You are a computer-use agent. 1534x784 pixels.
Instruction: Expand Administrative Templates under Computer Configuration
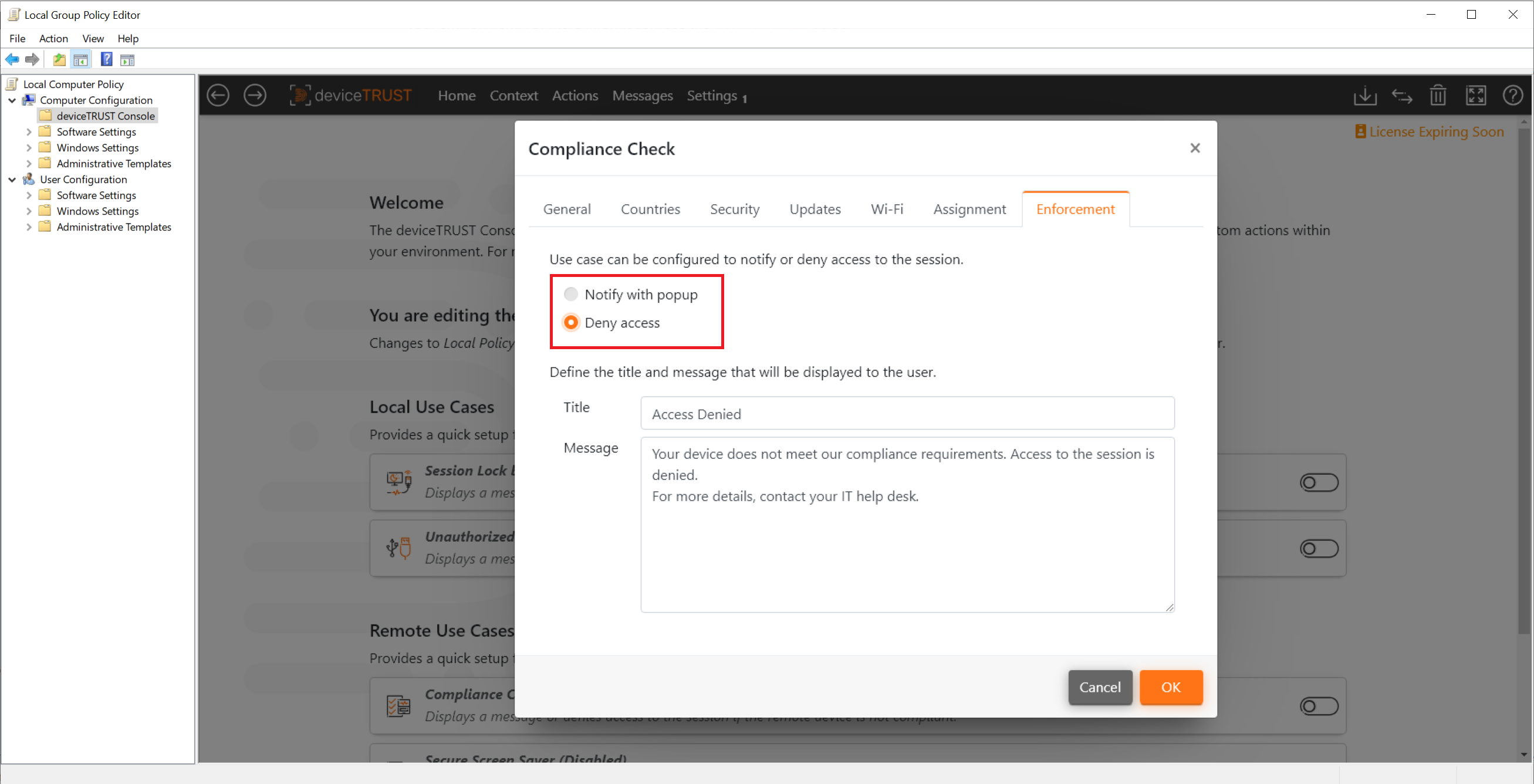[29, 163]
